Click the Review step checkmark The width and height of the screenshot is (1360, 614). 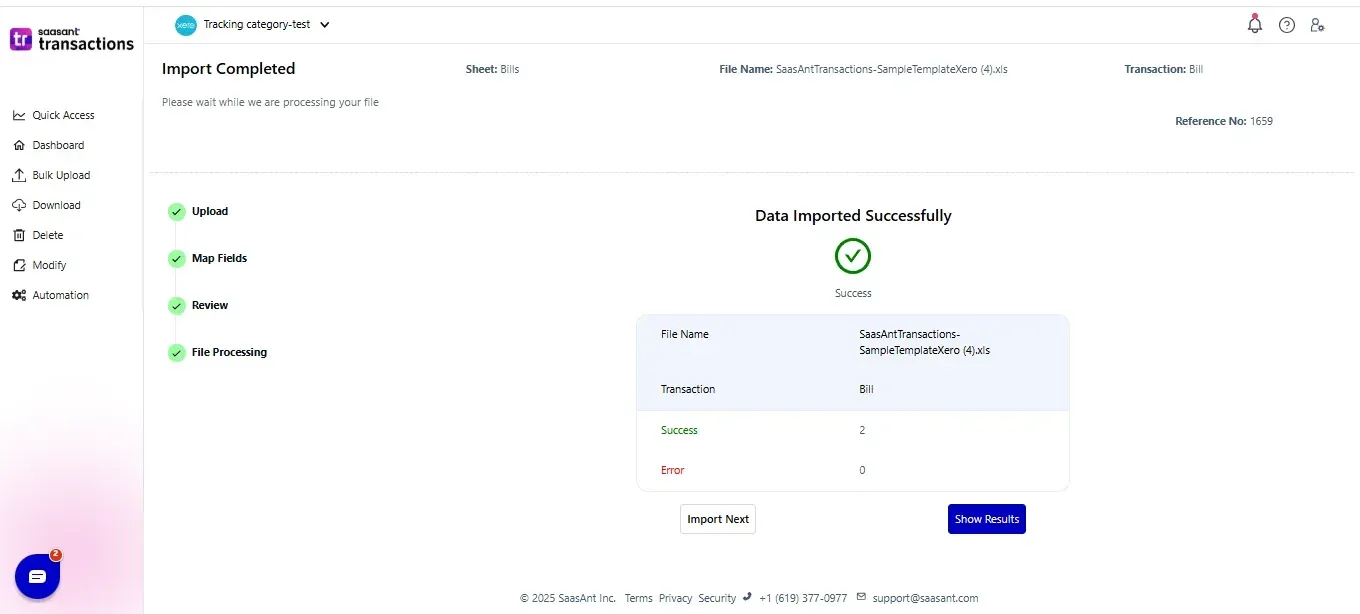click(177, 305)
